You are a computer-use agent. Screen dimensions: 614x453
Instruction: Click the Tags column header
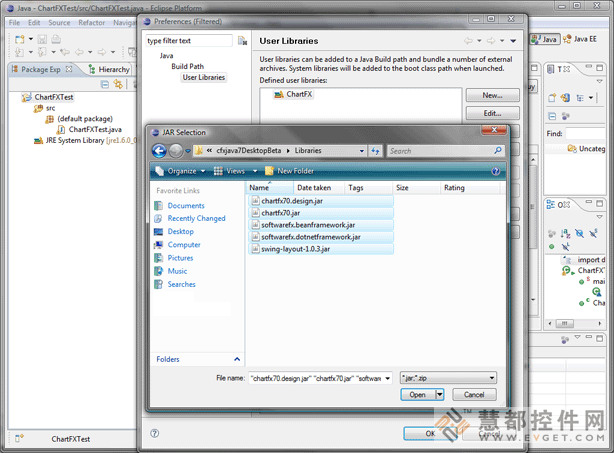[368, 188]
